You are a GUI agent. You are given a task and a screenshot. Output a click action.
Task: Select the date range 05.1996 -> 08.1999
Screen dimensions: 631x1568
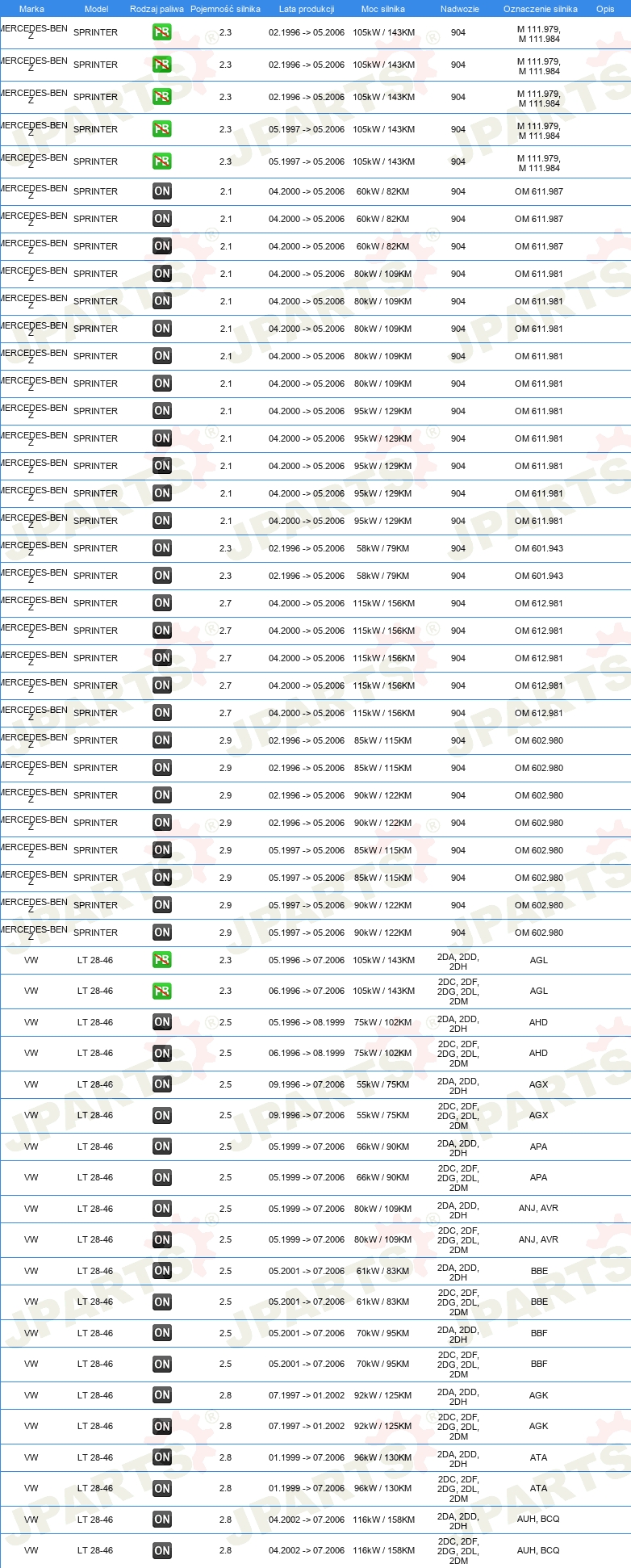pyautogui.click(x=307, y=1022)
